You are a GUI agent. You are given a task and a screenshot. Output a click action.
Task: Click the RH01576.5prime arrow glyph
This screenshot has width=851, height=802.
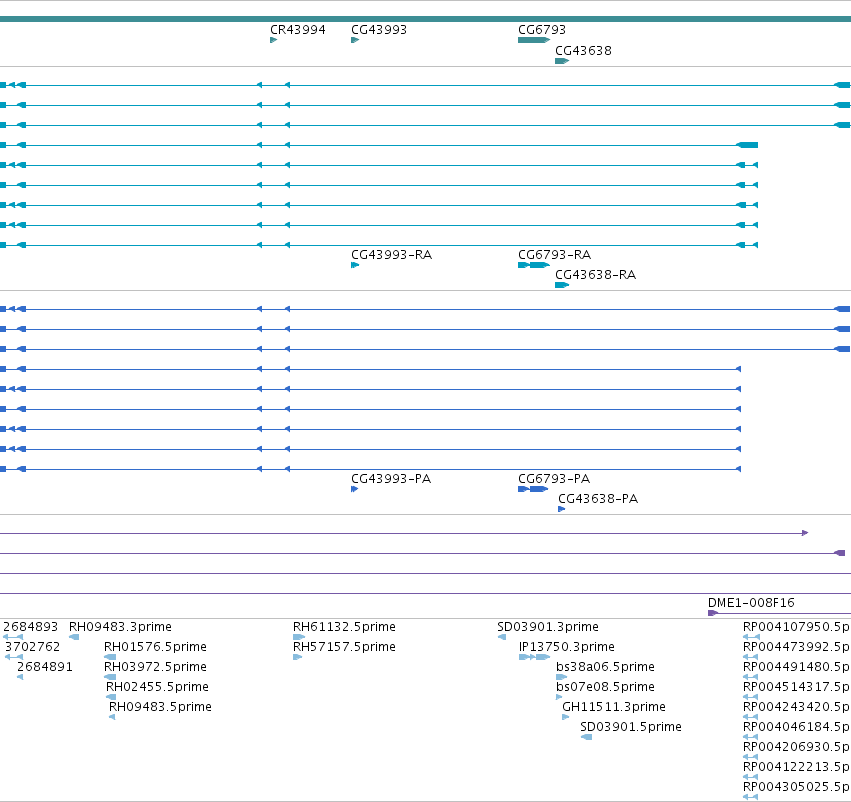[110, 658]
